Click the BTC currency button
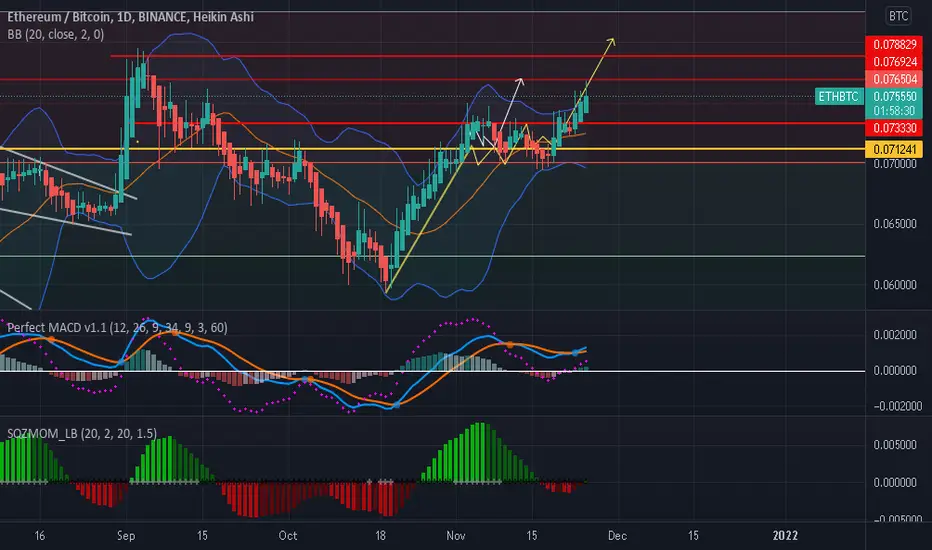Image resolution: width=932 pixels, height=550 pixels. (898, 16)
